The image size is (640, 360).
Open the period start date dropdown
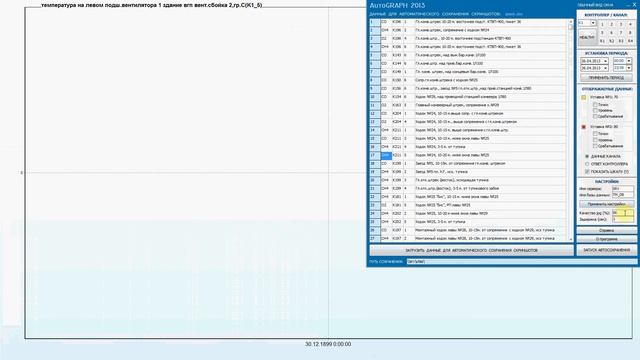coord(605,61)
